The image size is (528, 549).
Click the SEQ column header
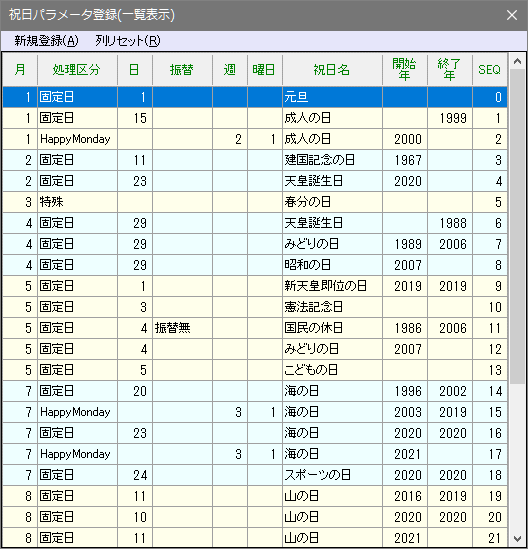[x=489, y=70]
